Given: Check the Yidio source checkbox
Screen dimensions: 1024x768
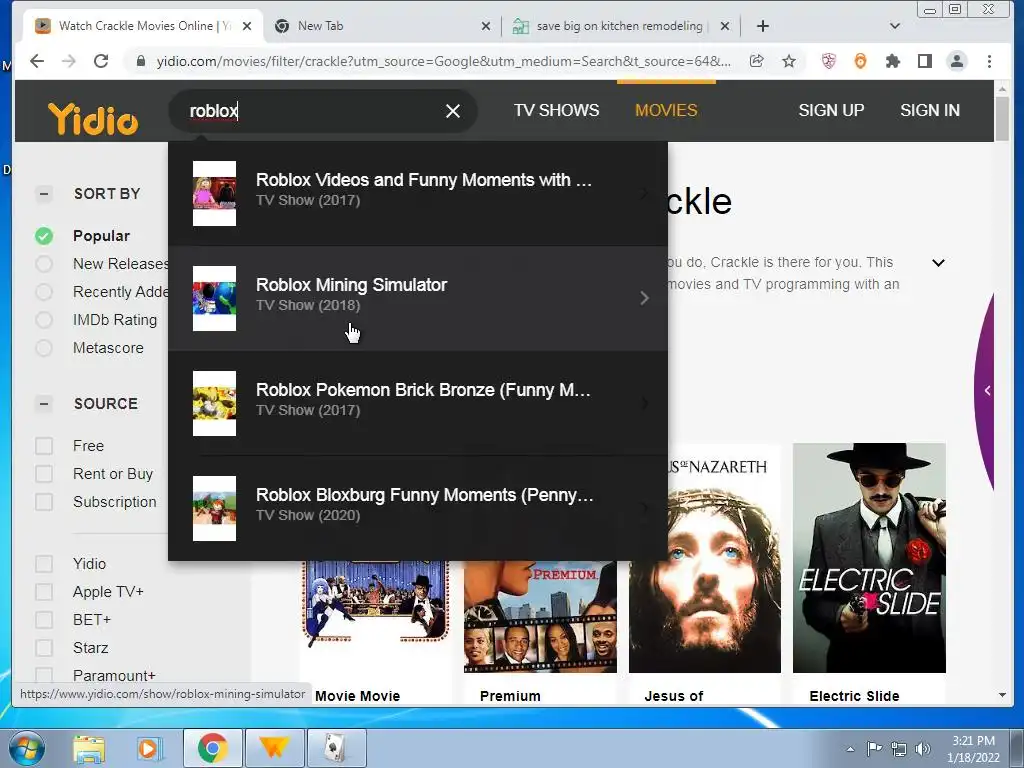Looking at the screenshot, I should point(44,564).
